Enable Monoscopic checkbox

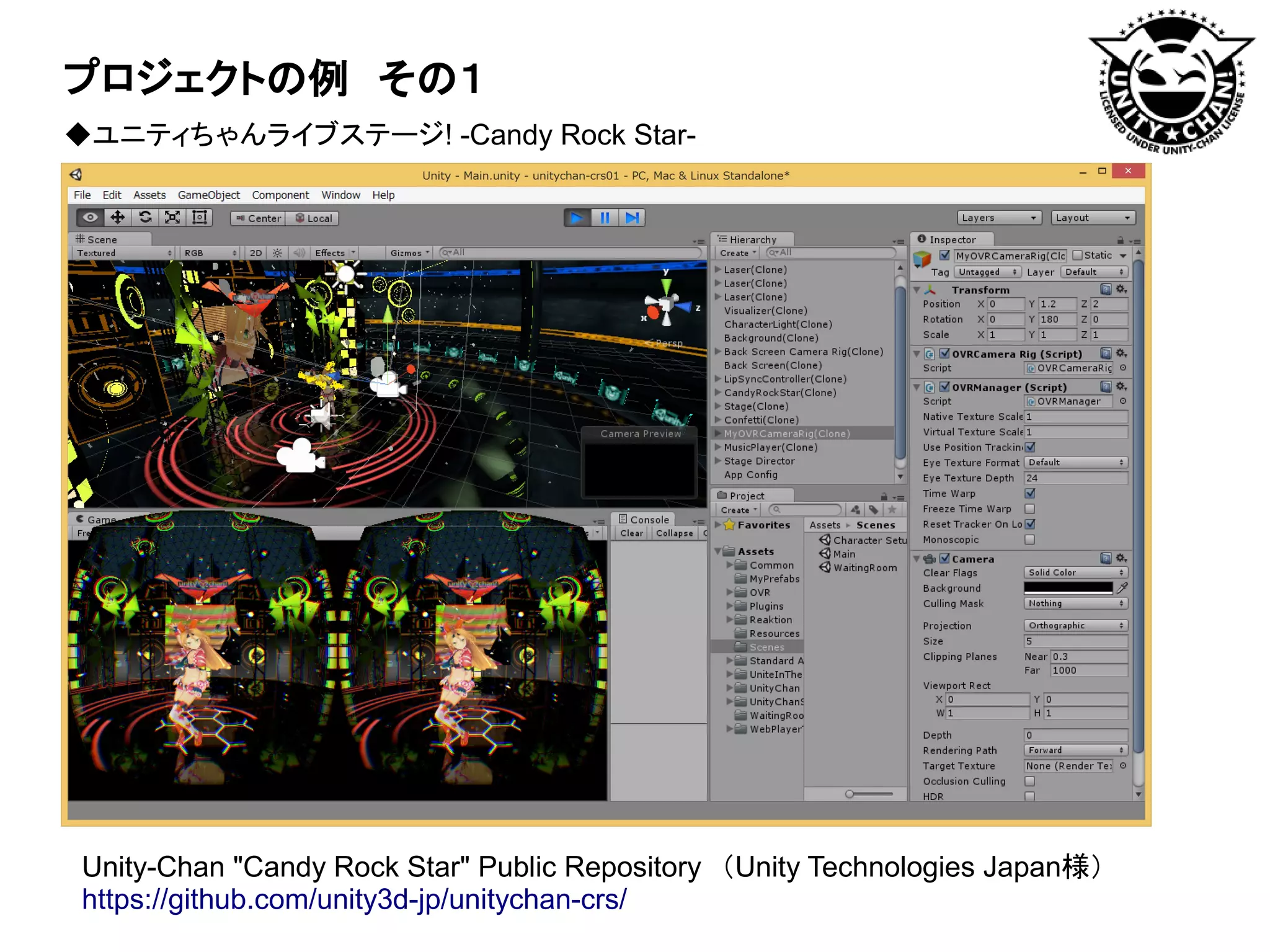coord(1030,540)
